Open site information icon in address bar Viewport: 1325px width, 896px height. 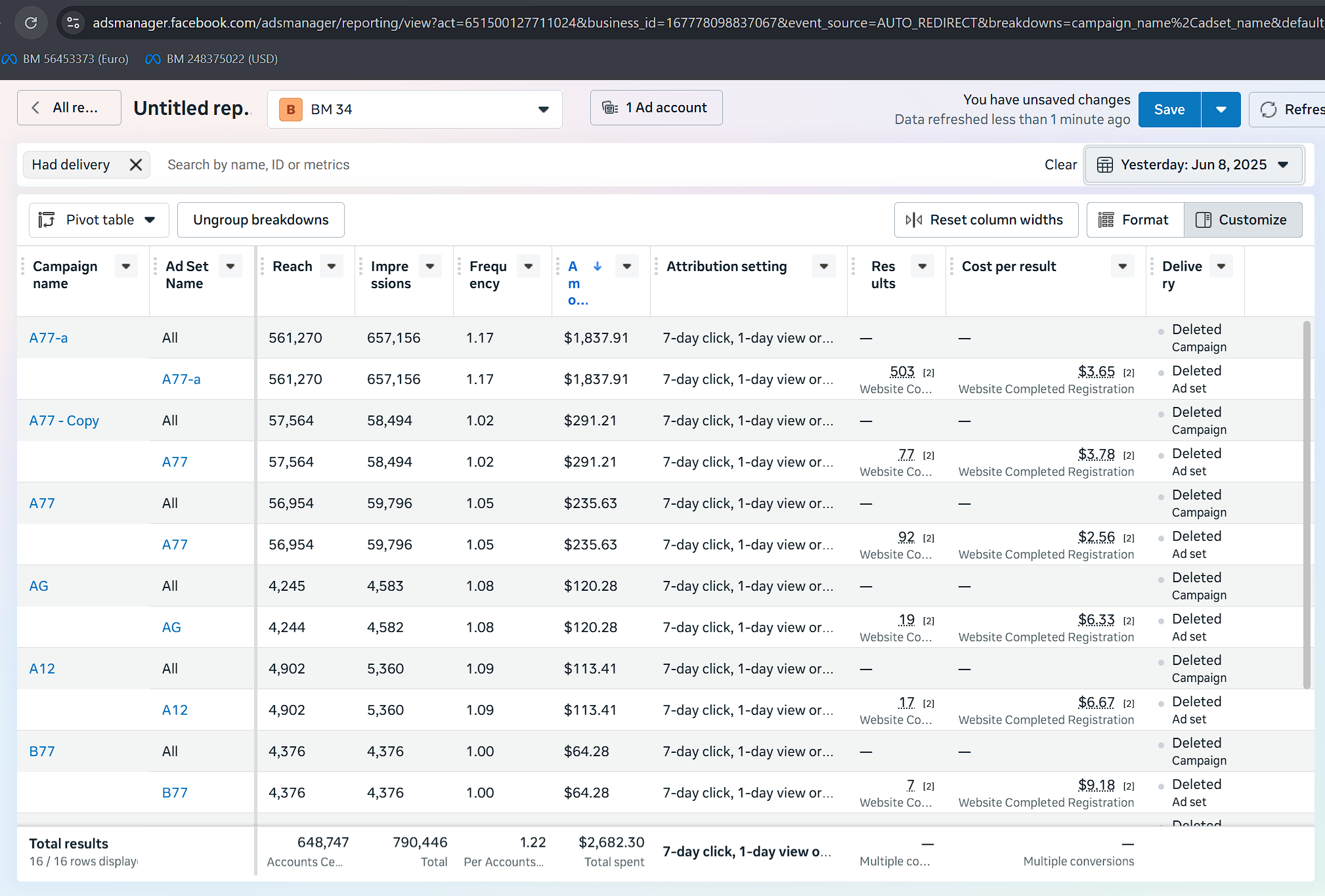pos(73,23)
